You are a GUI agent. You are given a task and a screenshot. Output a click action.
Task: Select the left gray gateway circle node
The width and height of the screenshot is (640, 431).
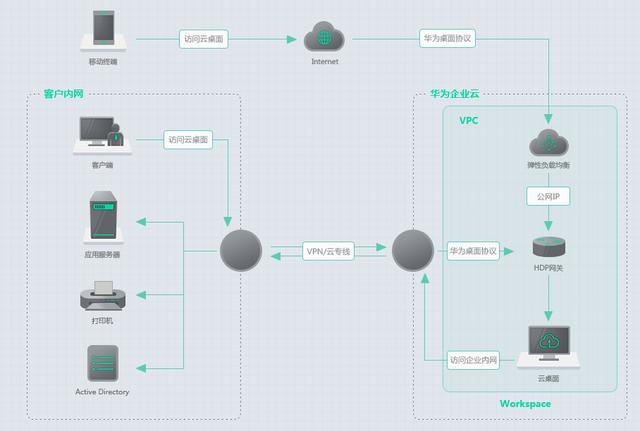click(241, 251)
